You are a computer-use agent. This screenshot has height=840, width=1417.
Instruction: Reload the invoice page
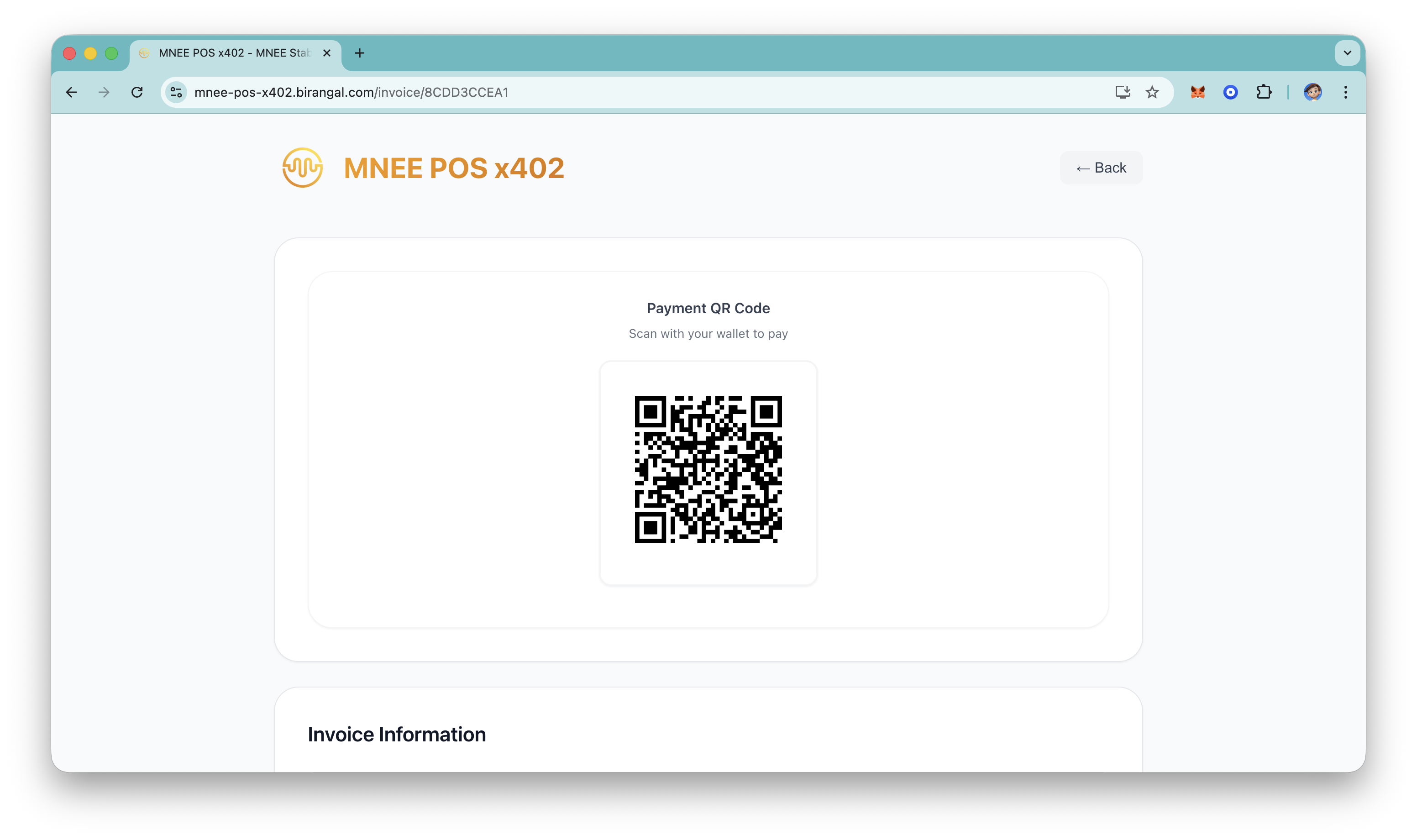click(137, 92)
